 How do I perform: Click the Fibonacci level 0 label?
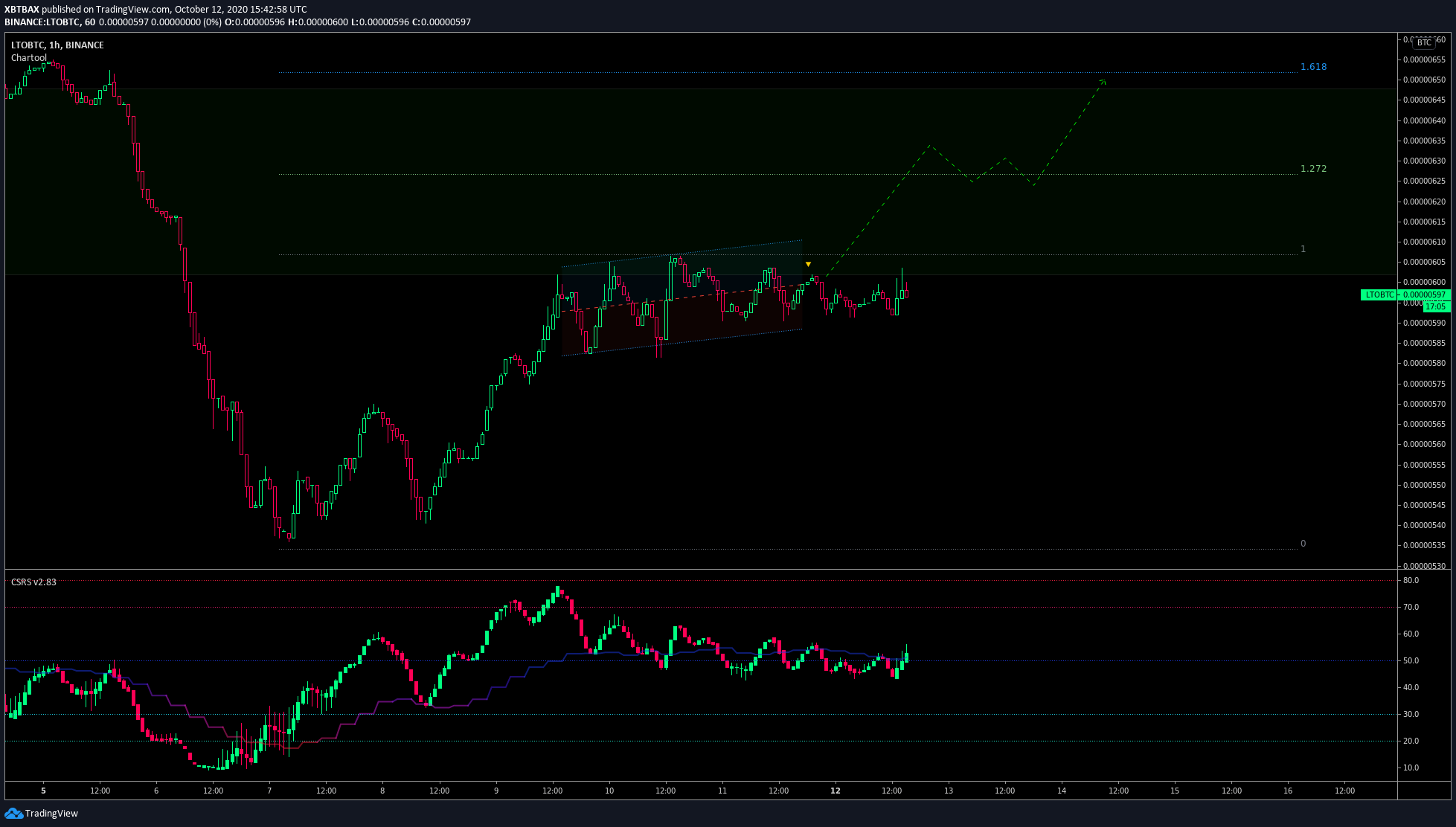click(x=1303, y=543)
